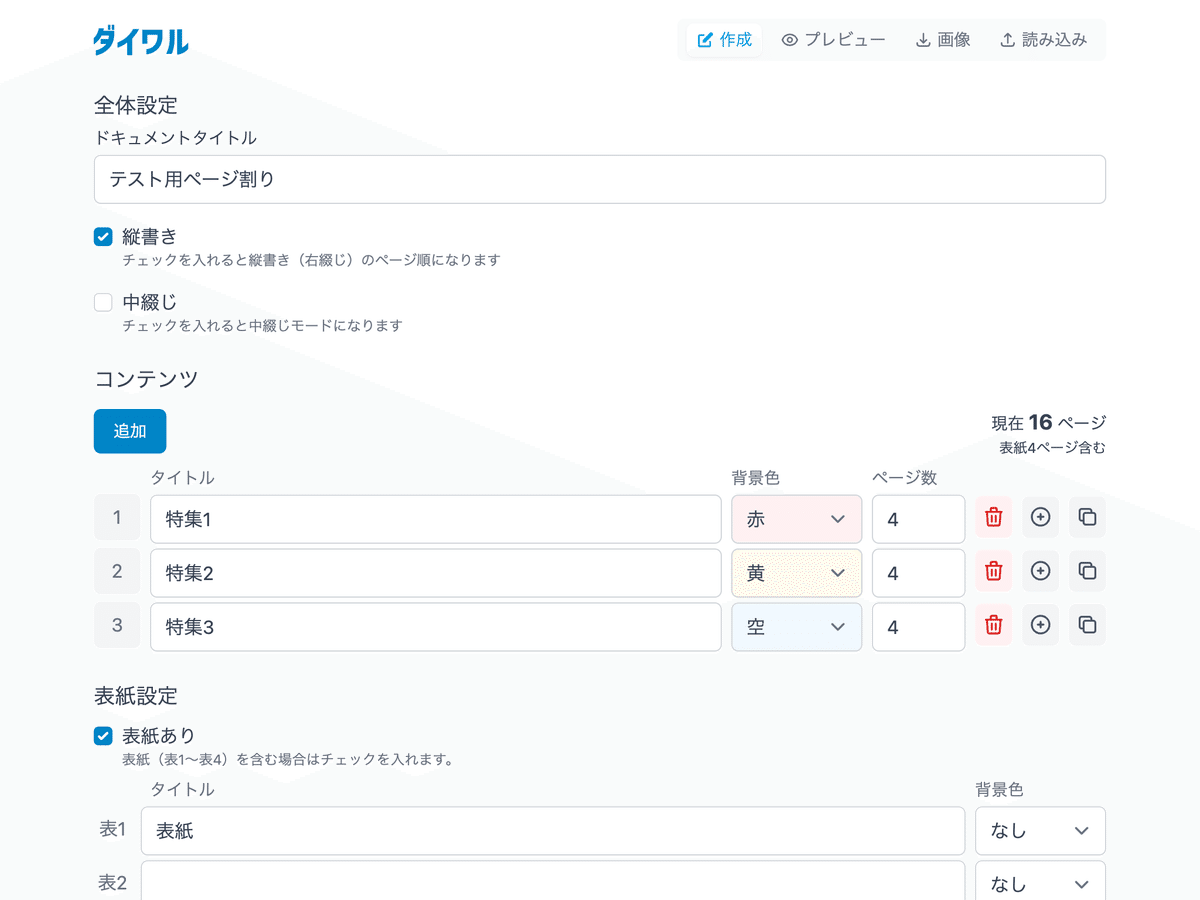Insert a row after 特集1 with plus icon
The width and height of the screenshot is (1200, 900).
point(1040,518)
